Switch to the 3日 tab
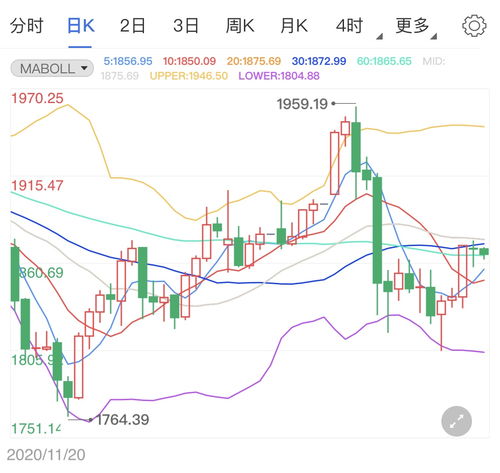This screenshot has height=473, width=500. pos(186,26)
